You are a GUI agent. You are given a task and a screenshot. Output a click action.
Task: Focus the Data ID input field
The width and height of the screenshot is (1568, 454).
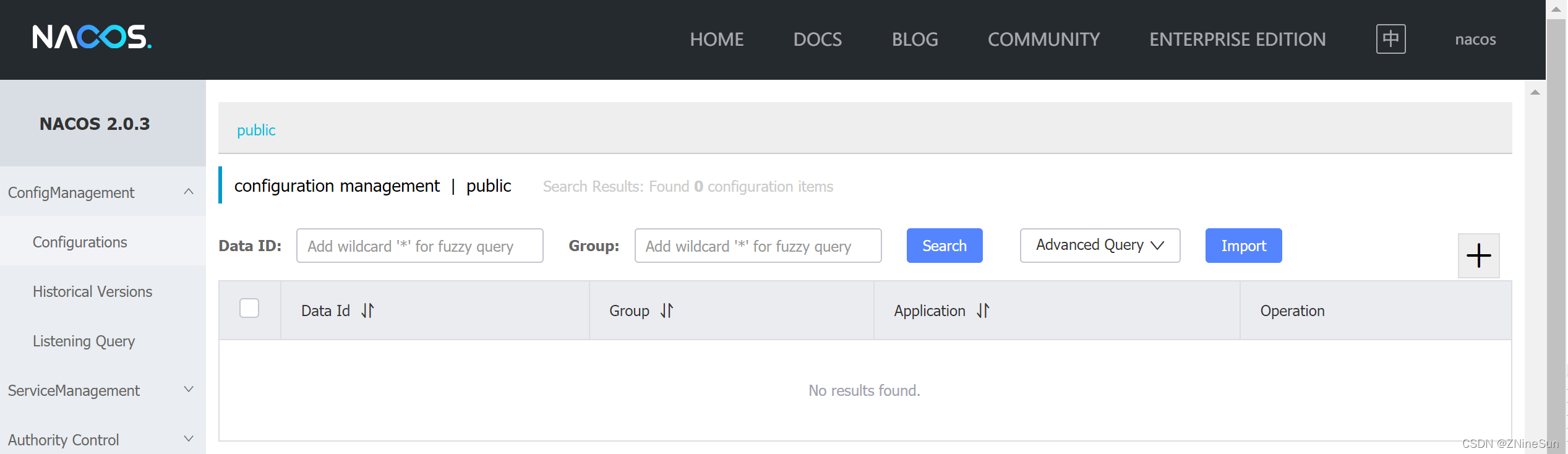(x=420, y=246)
